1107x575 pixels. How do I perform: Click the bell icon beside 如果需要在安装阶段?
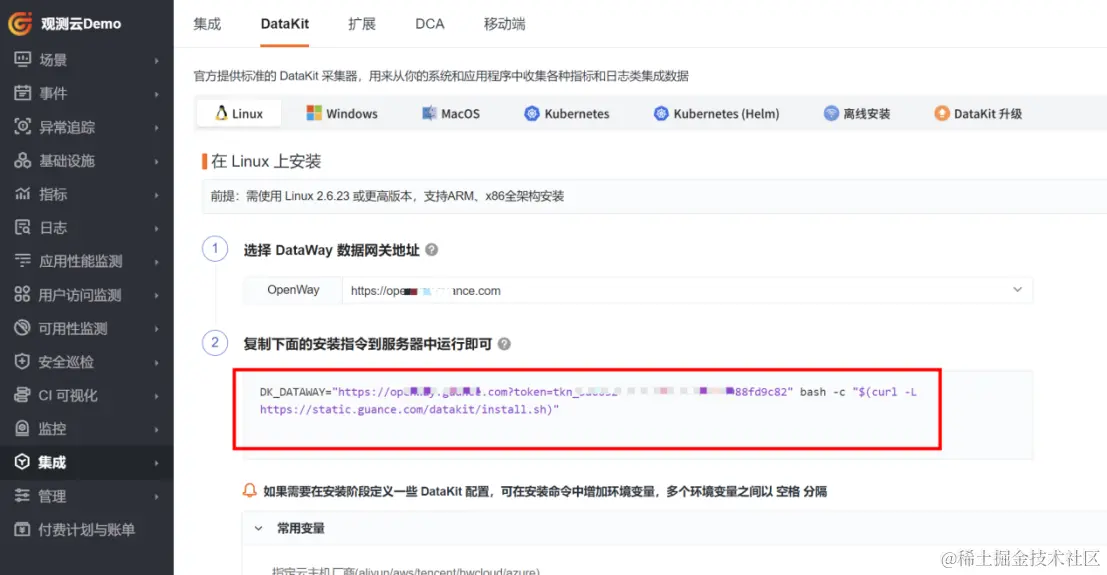coord(249,490)
